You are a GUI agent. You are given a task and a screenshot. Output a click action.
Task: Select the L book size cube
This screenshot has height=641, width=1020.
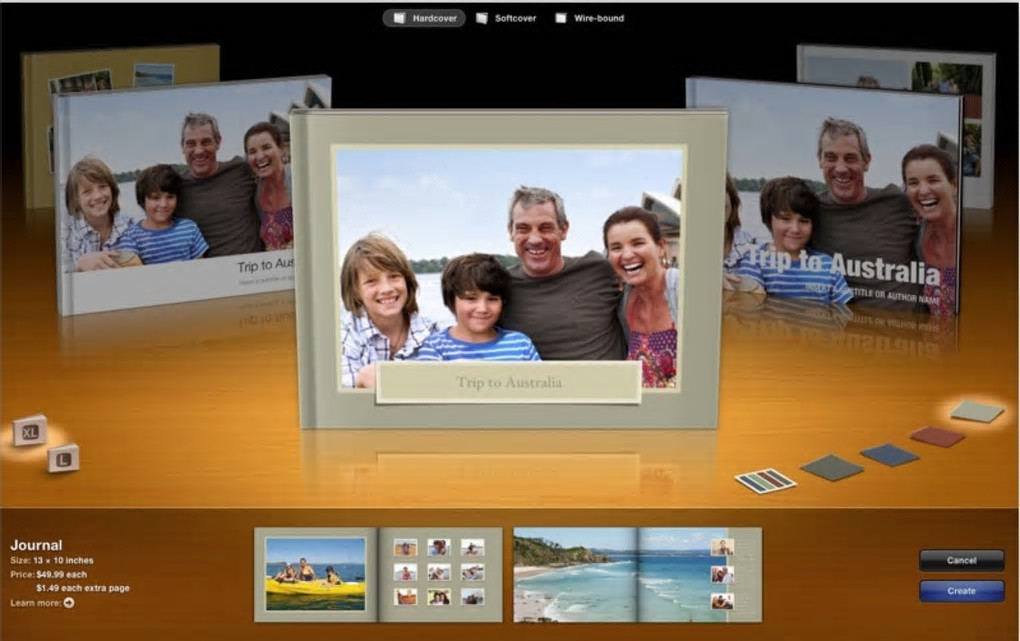pyautogui.click(x=63, y=459)
